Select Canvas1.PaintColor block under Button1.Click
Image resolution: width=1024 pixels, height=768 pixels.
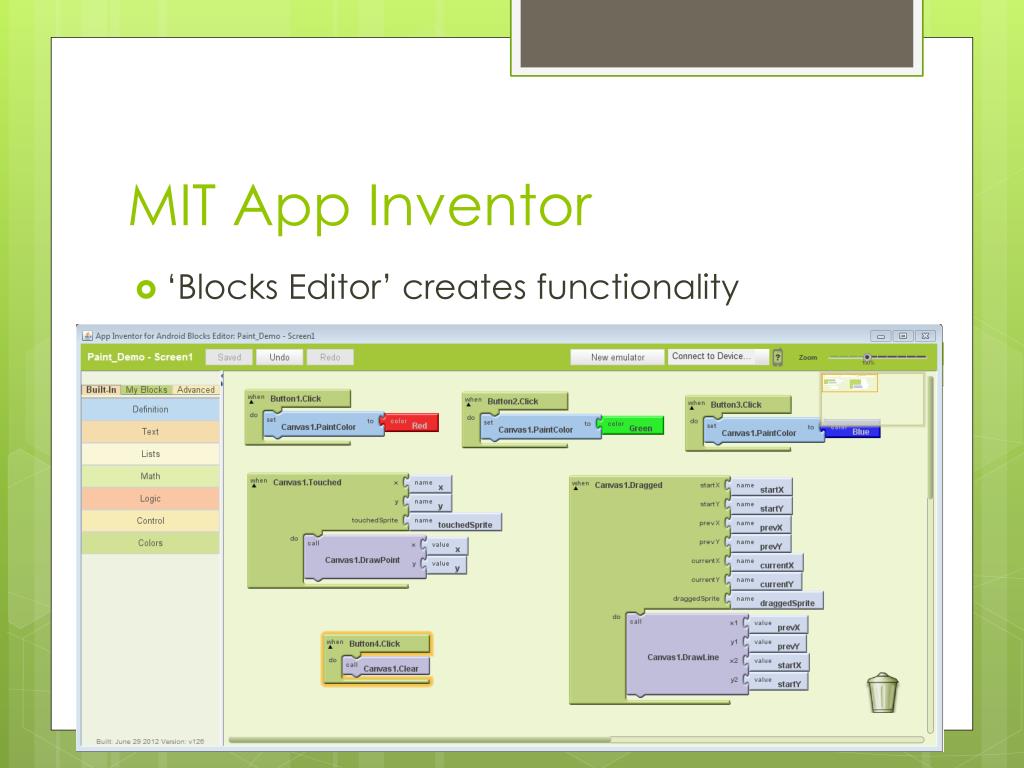(x=323, y=426)
